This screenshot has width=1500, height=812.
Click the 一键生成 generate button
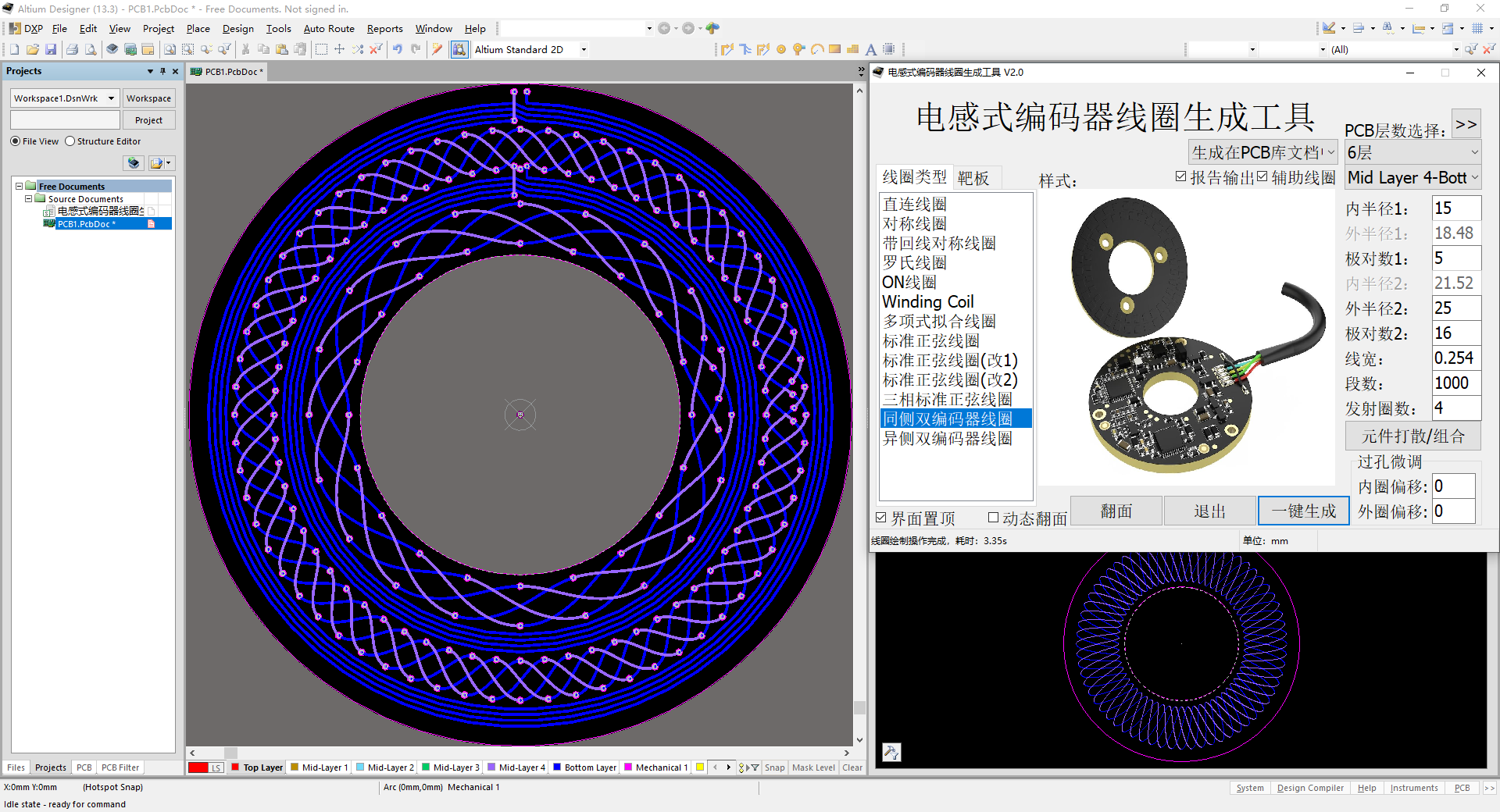coord(1304,511)
